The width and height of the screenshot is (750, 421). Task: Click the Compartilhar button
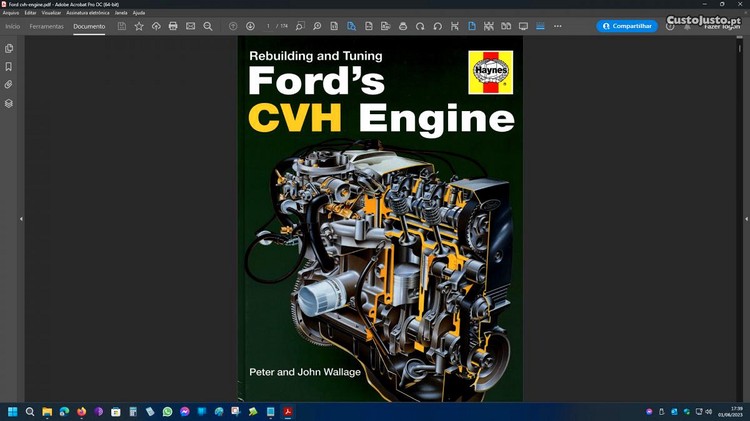click(x=627, y=26)
